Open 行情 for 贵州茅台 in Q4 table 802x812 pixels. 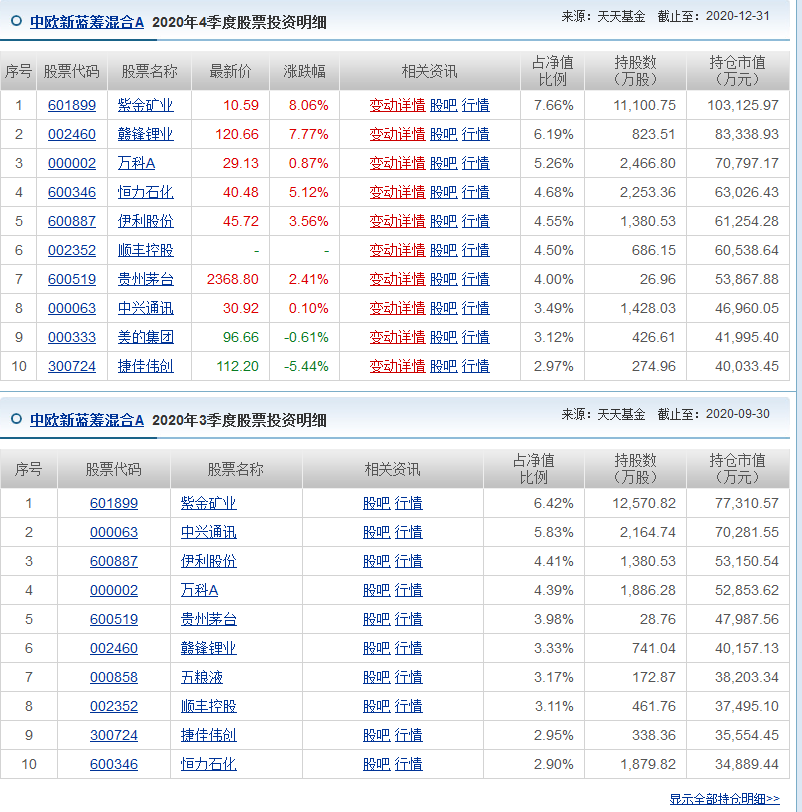475,280
